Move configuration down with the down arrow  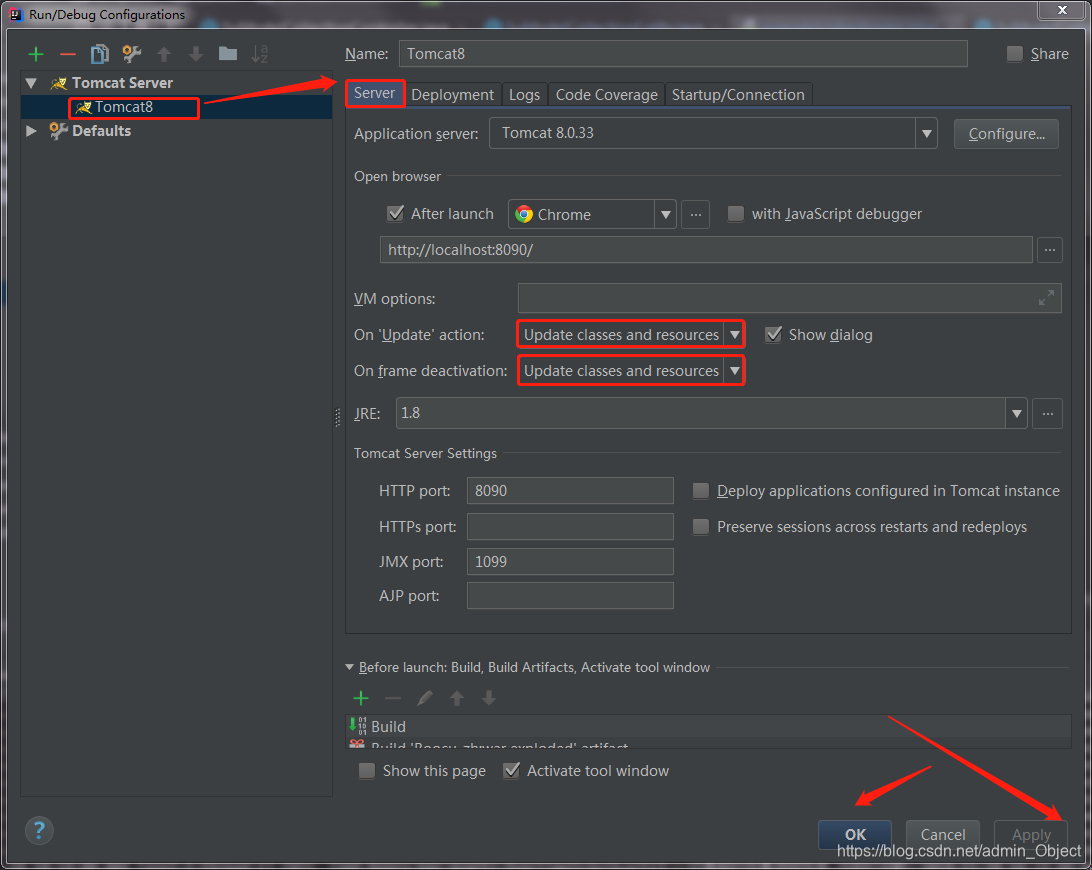(x=196, y=54)
